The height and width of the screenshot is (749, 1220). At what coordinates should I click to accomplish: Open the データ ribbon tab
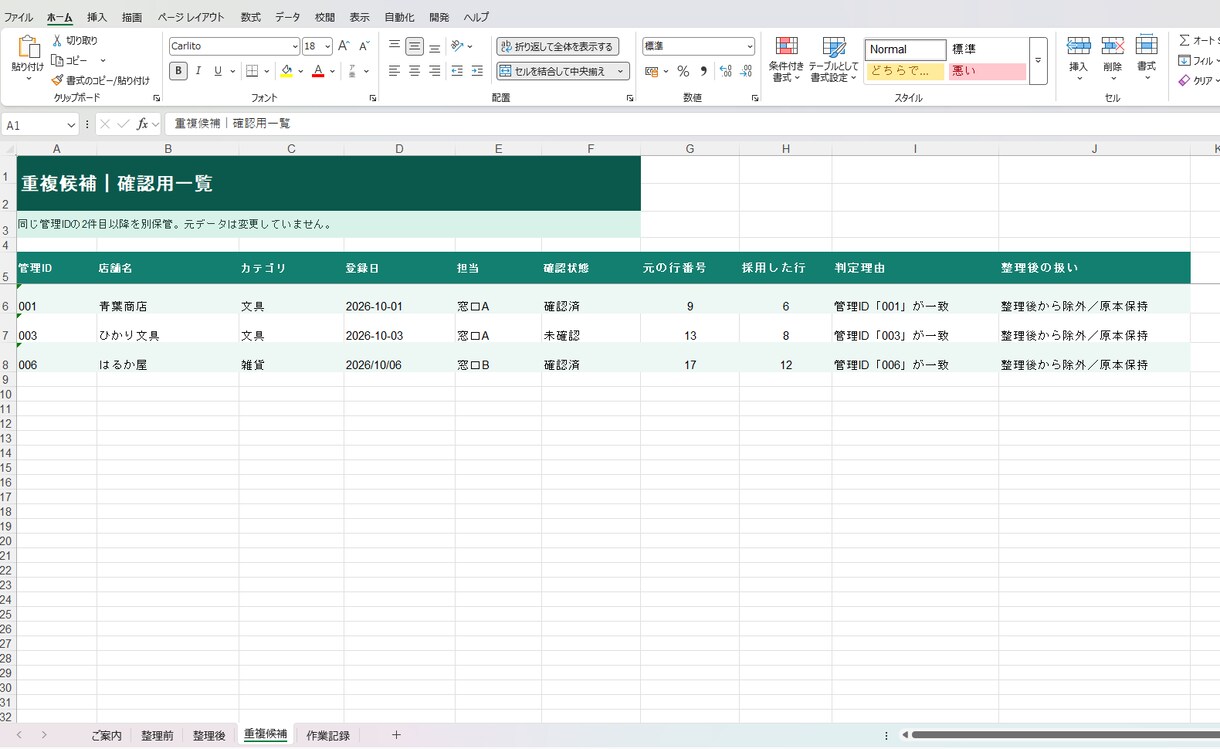coord(287,17)
